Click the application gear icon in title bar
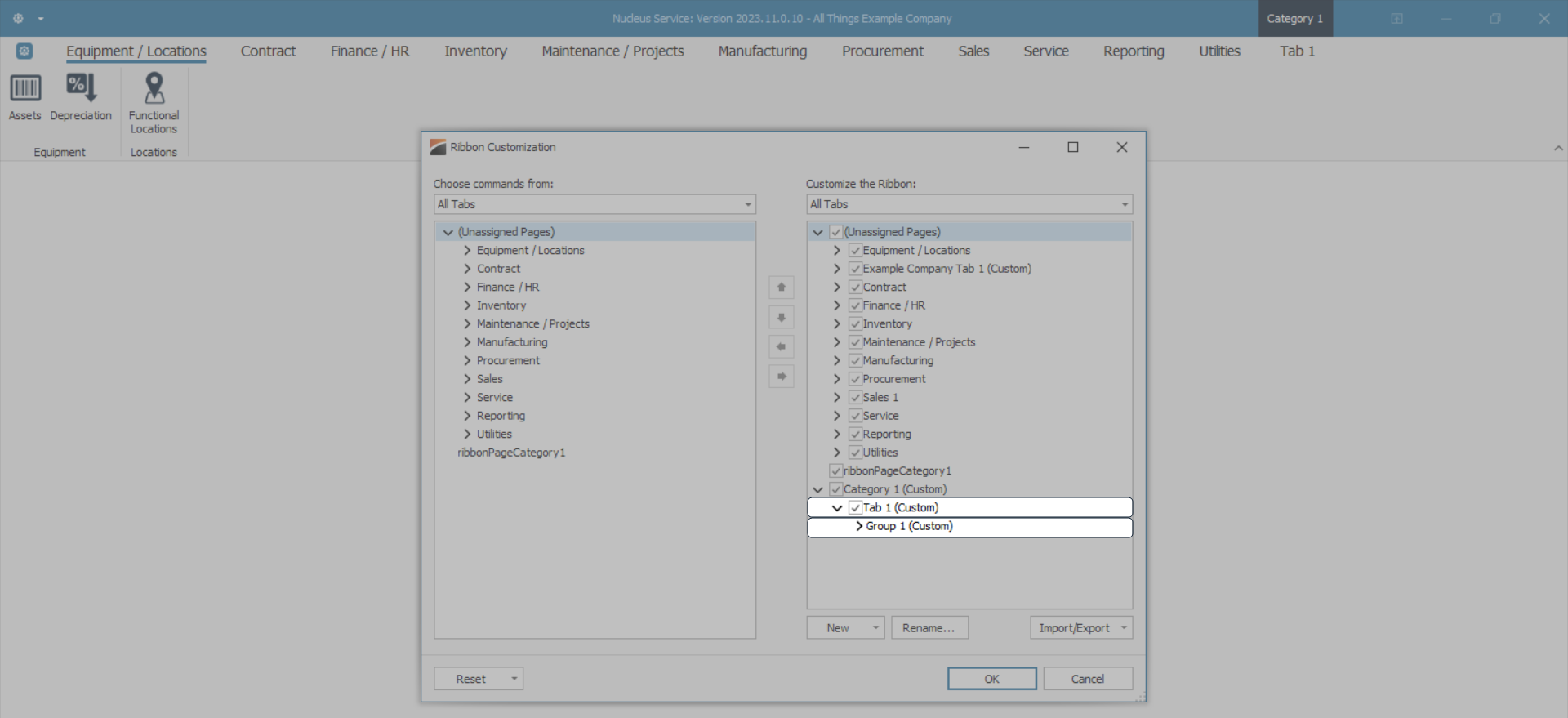 click(18, 18)
